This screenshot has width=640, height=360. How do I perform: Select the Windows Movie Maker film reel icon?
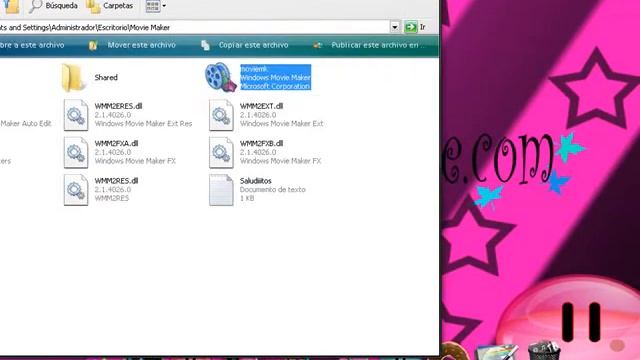pyautogui.click(x=221, y=77)
